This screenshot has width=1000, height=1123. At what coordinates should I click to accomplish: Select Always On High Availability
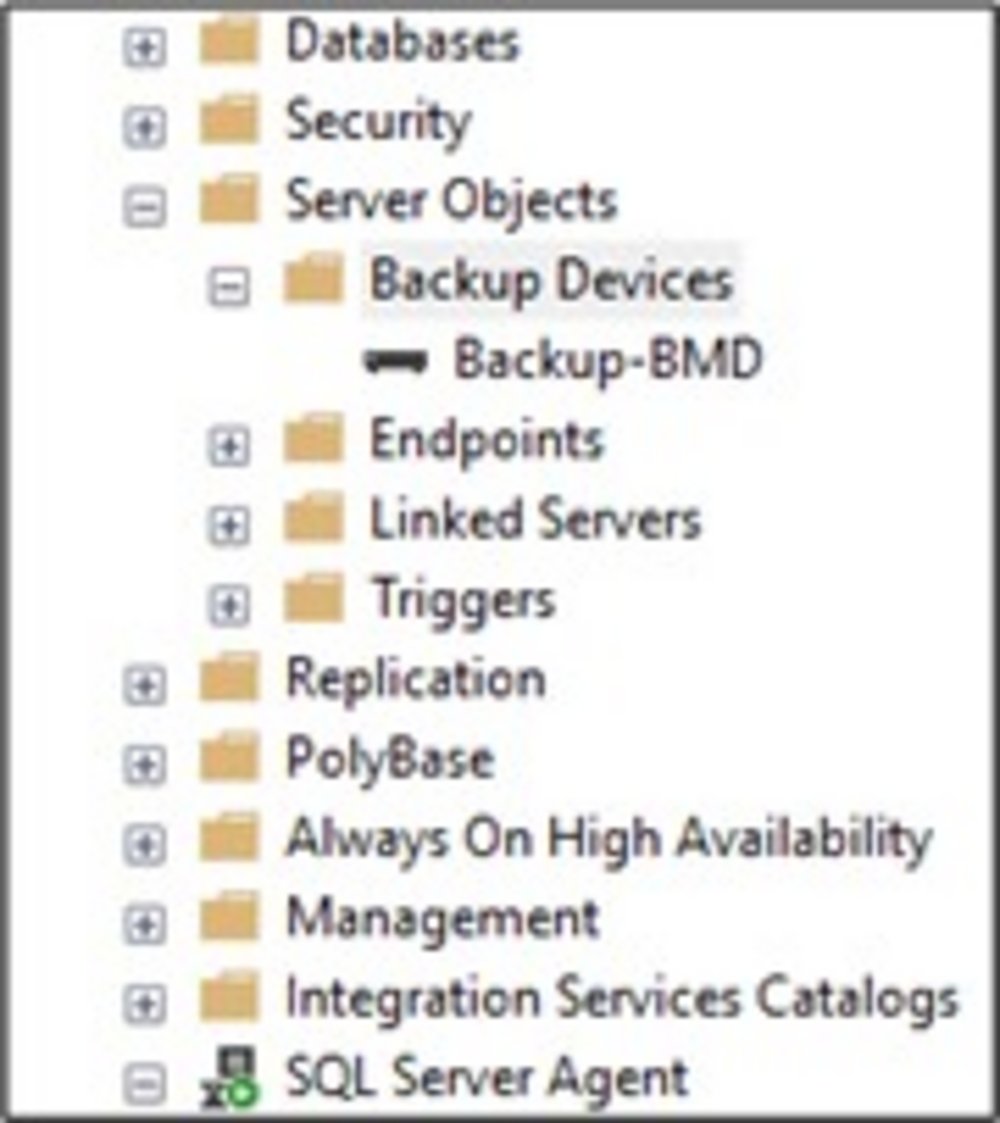point(608,839)
